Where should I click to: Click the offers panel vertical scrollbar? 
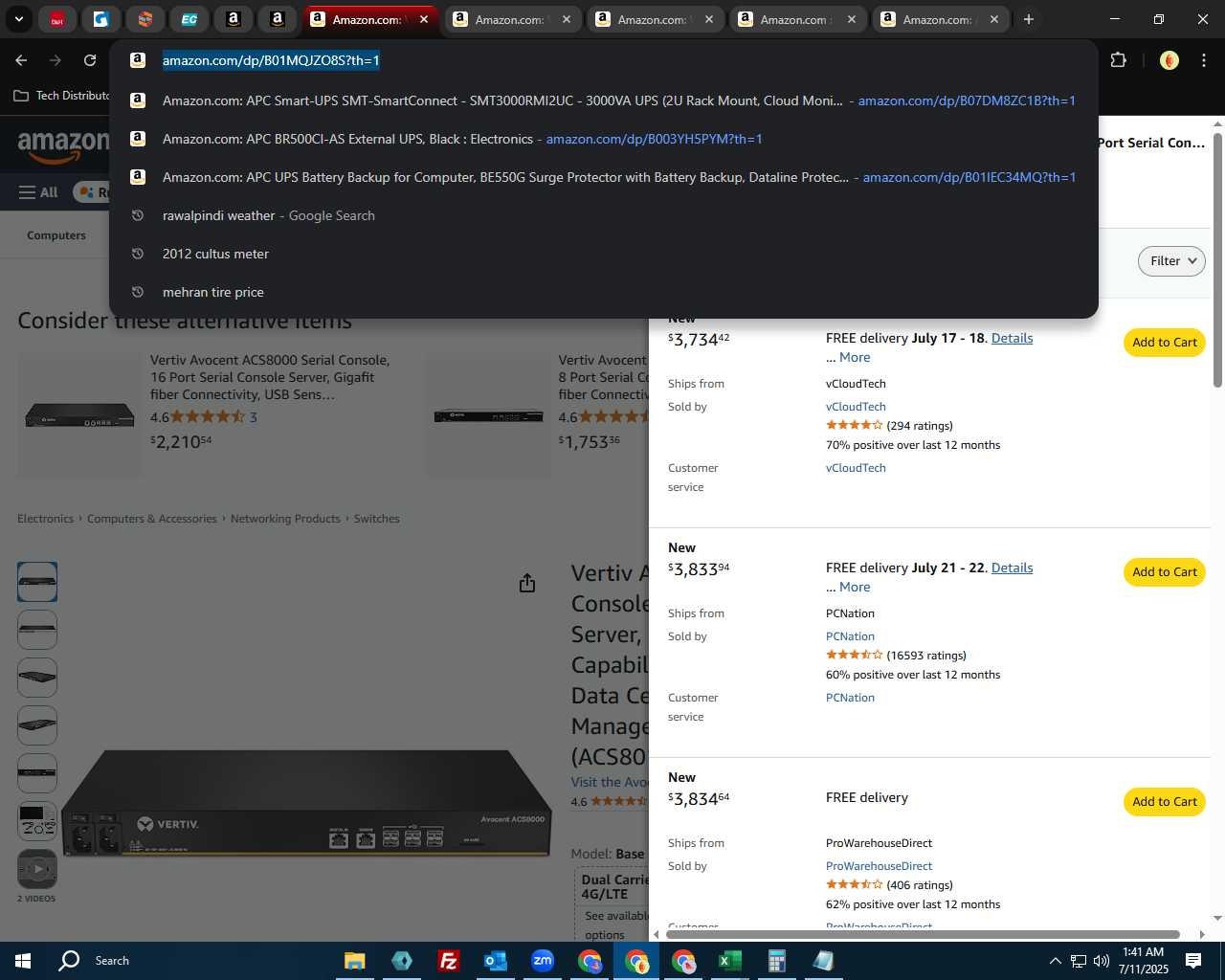(1217, 258)
